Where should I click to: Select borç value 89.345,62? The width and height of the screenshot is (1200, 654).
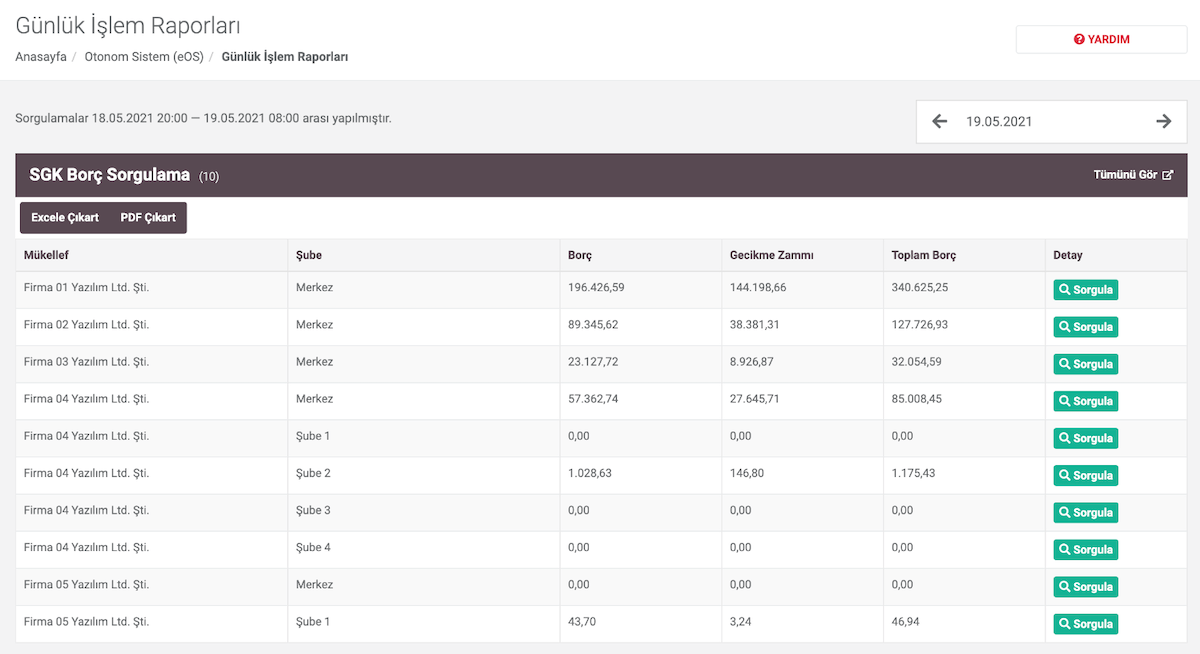click(593, 324)
